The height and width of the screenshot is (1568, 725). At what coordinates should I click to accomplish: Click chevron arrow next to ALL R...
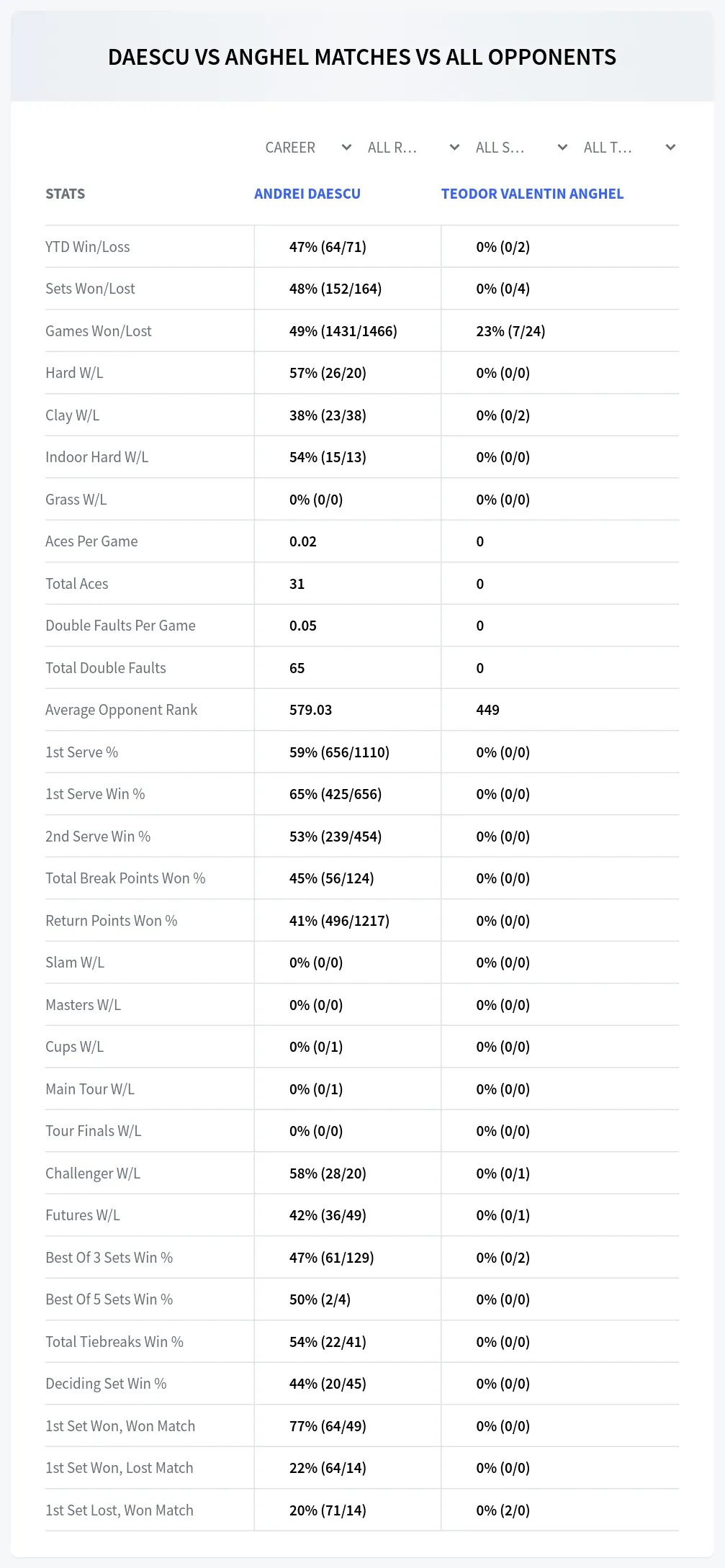coord(454,148)
